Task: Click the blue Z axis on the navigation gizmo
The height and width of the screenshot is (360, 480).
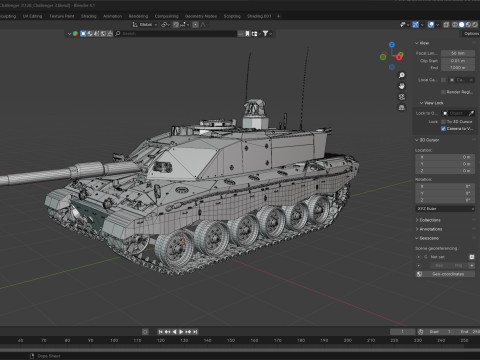Action: click(x=392, y=44)
